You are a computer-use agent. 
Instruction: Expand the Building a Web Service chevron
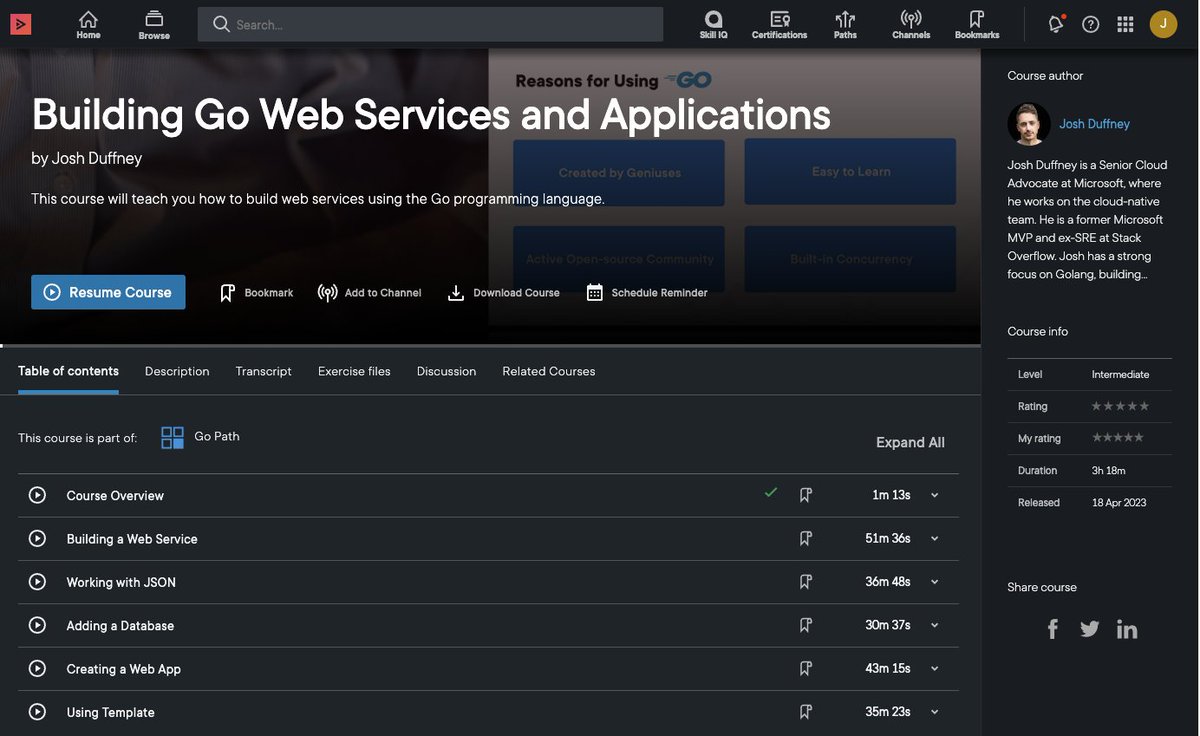pos(935,538)
